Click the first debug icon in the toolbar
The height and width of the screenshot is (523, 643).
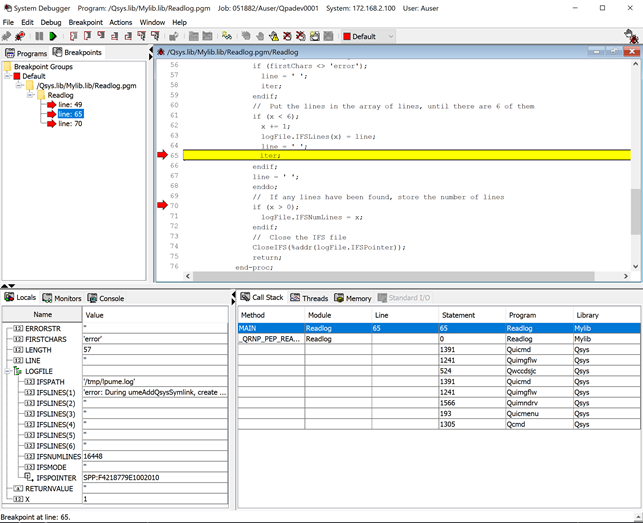7,36
